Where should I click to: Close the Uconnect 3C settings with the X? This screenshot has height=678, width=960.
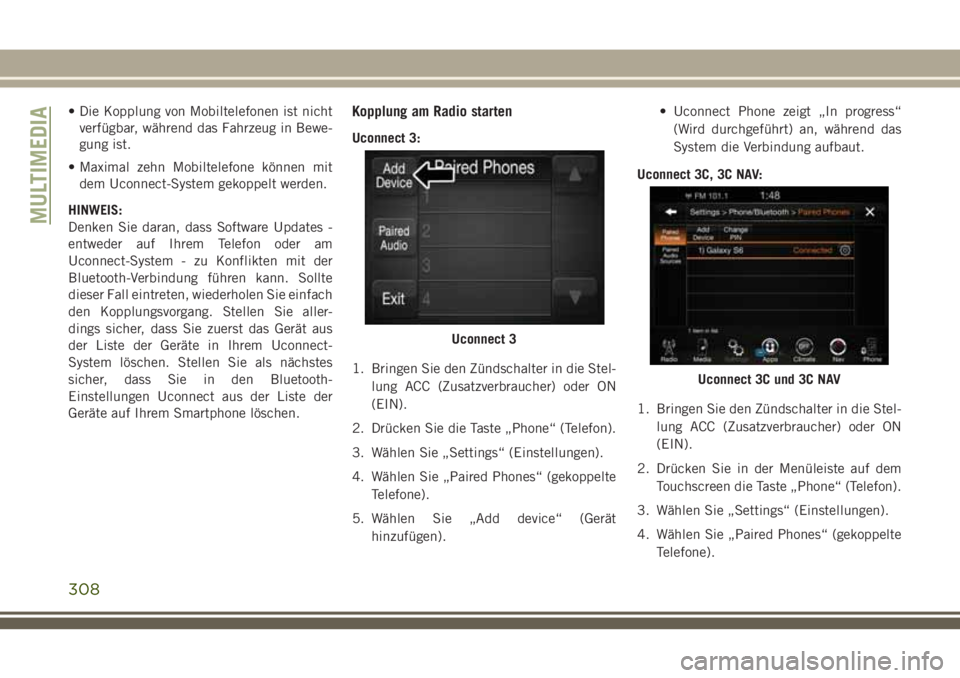[x=869, y=212]
